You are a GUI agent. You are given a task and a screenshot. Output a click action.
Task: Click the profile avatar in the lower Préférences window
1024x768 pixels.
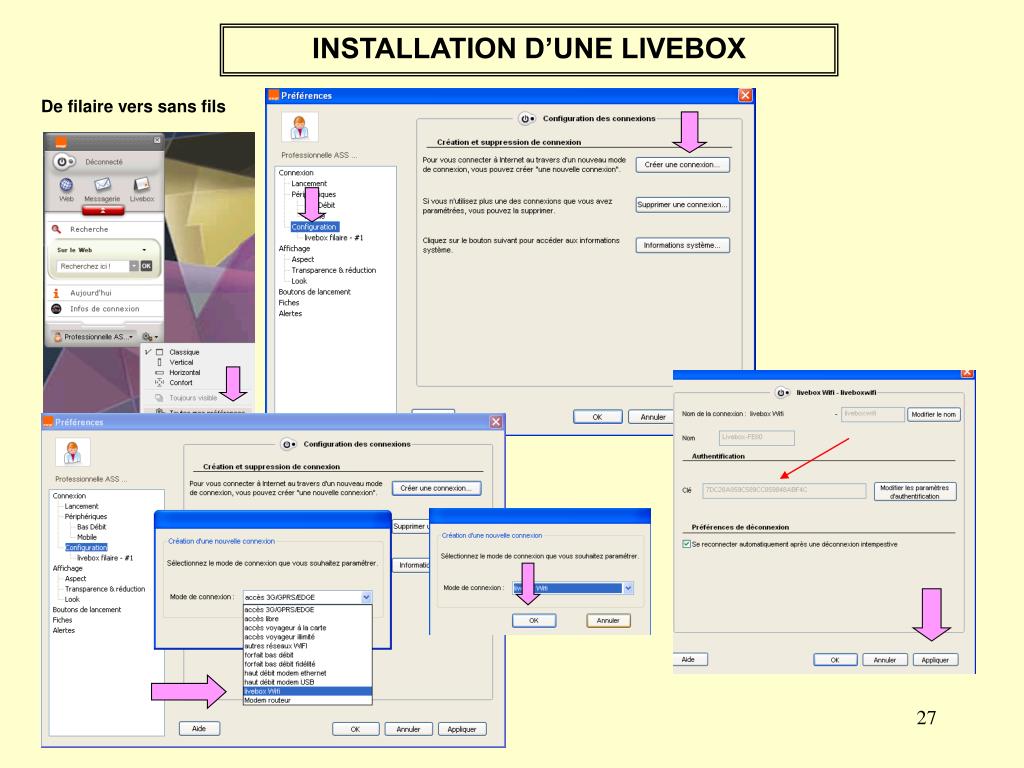click(x=72, y=452)
